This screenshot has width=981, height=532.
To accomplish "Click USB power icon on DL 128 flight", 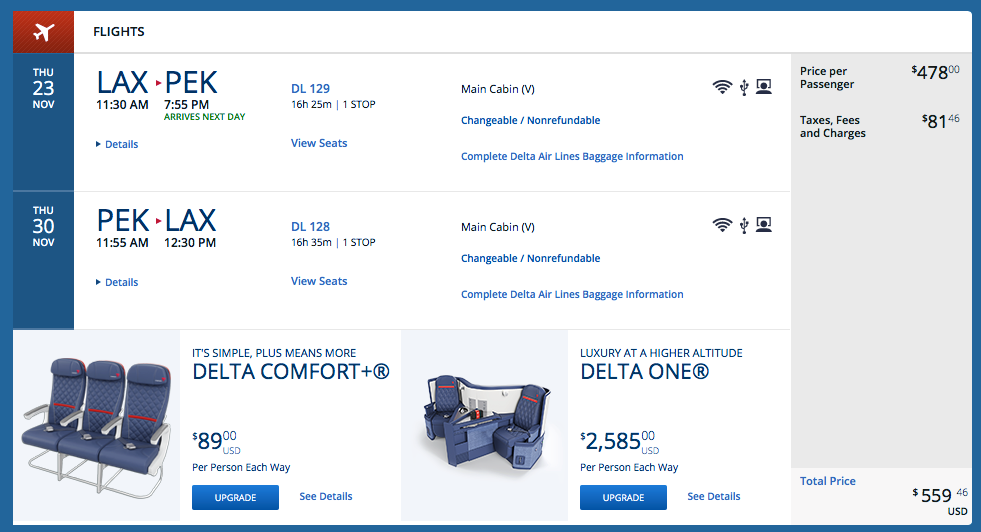I will pyautogui.click(x=744, y=225).
